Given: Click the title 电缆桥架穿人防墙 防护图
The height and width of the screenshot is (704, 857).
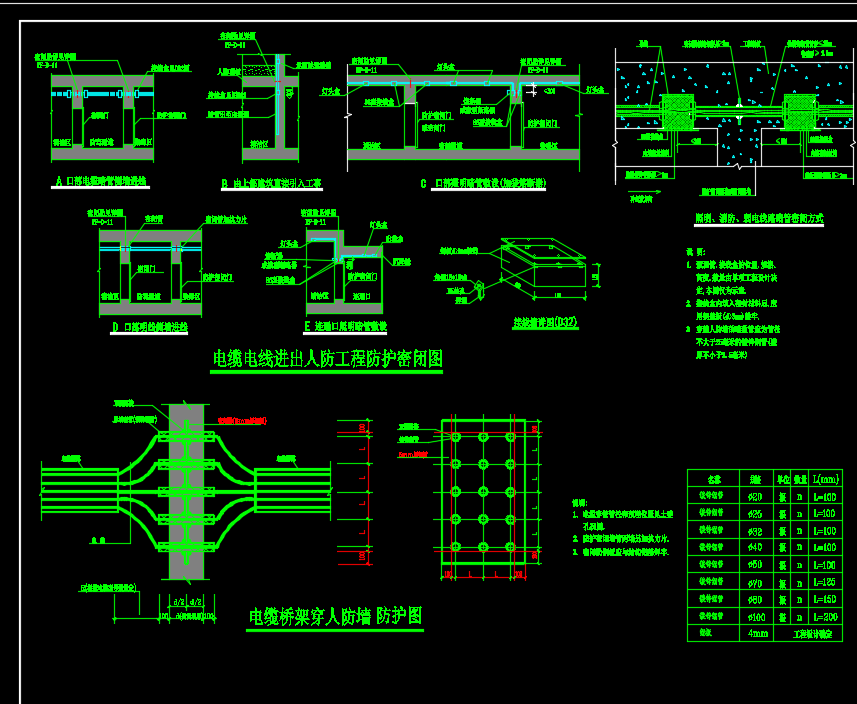Looking at the screenshot, I should [336, 616].
